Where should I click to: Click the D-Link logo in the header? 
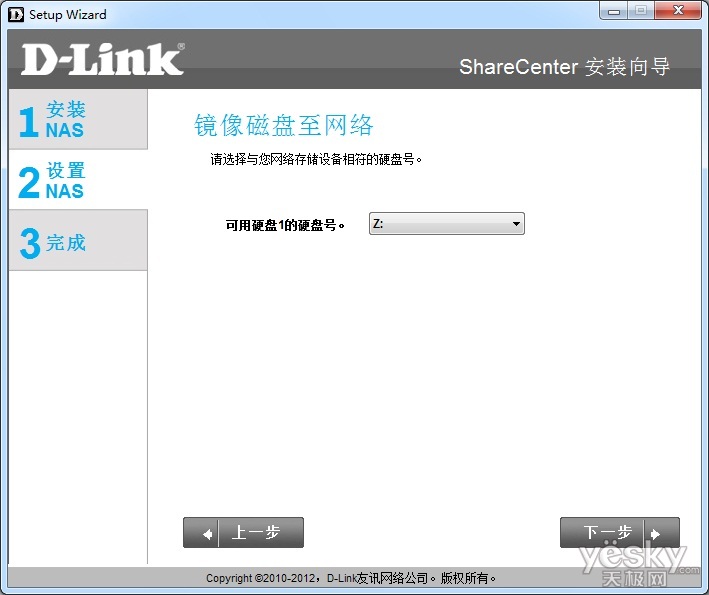pos(103,59)
